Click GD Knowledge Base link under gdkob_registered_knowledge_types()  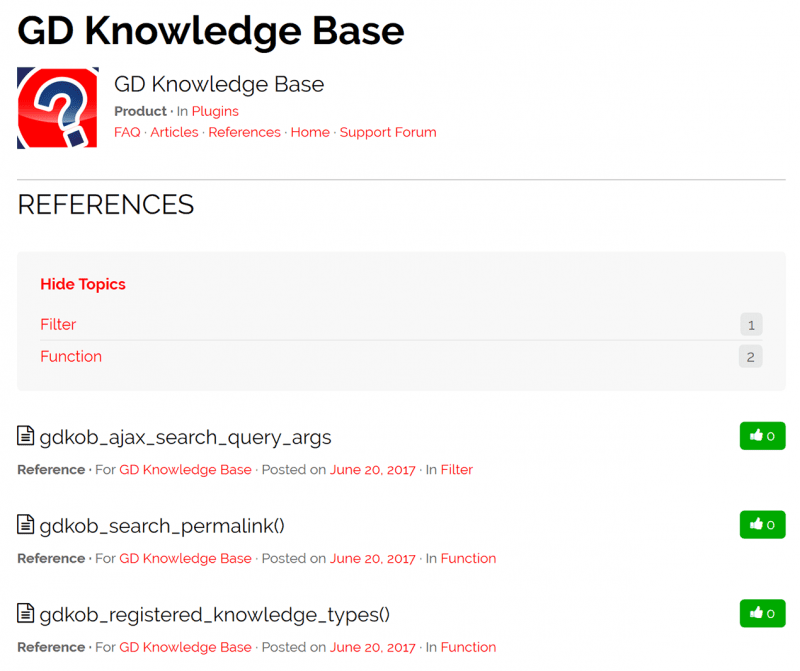[x=185, y=647]
